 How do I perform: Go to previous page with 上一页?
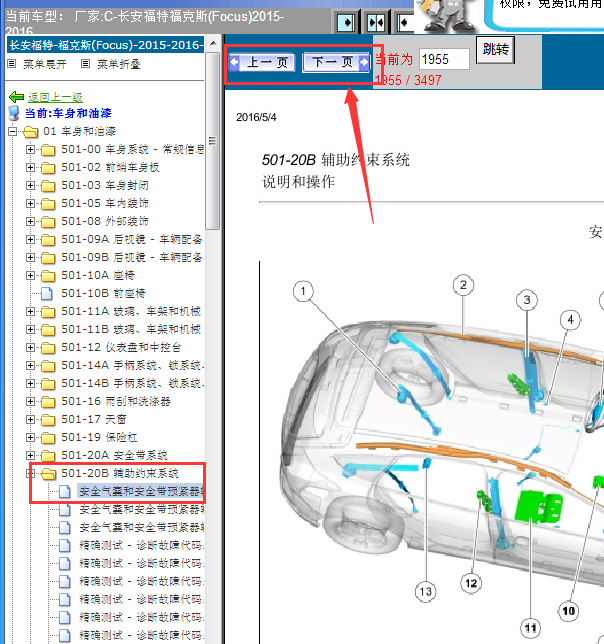[262, 62]
